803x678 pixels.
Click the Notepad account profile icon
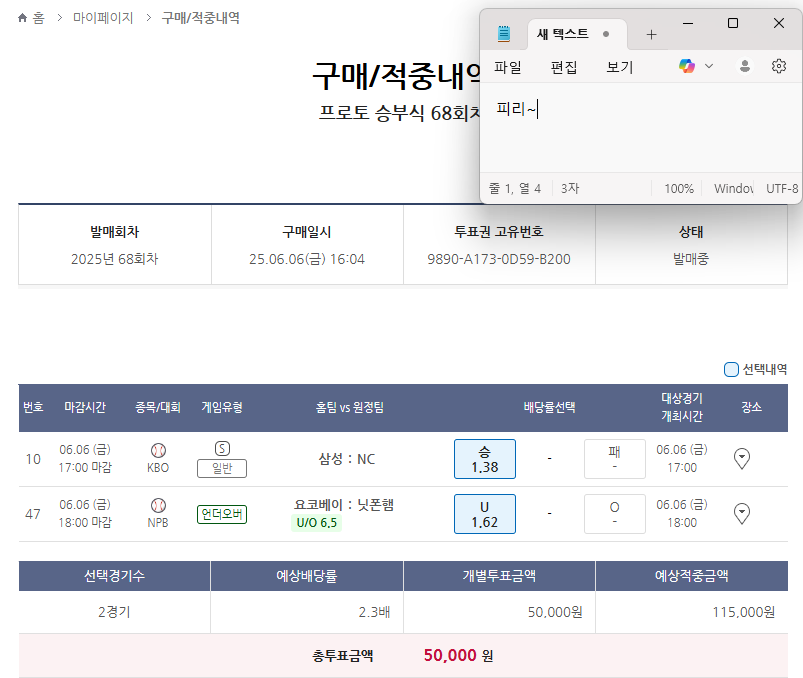744,66
